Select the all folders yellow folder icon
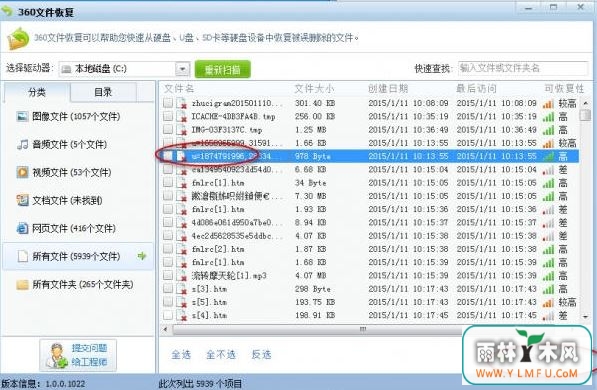The height and width of the screenshot is (390, 597). point(22,285)
